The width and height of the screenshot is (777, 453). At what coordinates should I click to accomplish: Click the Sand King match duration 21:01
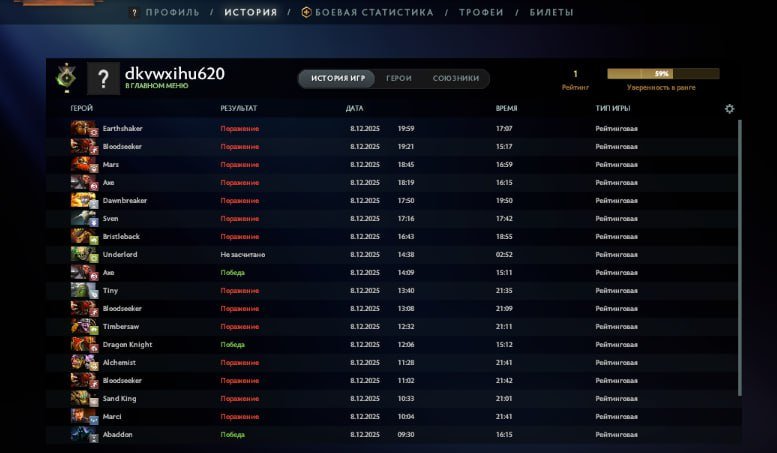click(504, 398)
